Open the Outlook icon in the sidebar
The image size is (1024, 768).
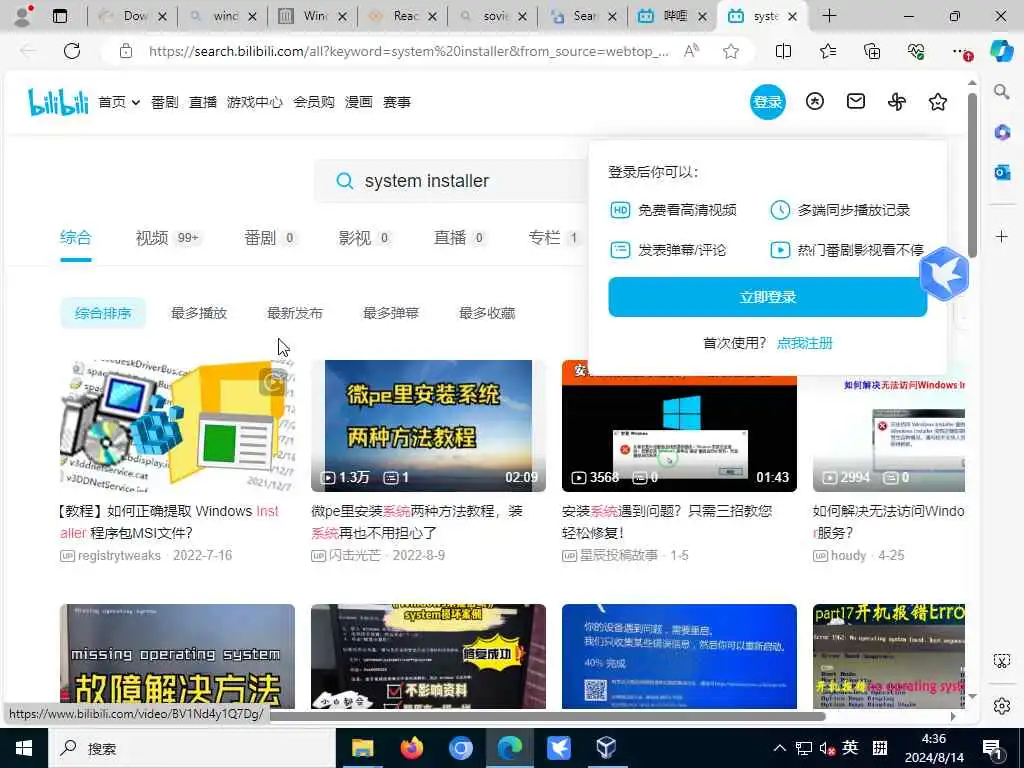click(1002, 172)
